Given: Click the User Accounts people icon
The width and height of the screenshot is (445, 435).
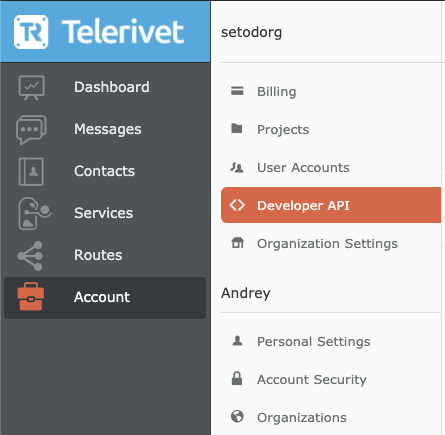Looking at the screenshot, I should [x=237, y=167].
